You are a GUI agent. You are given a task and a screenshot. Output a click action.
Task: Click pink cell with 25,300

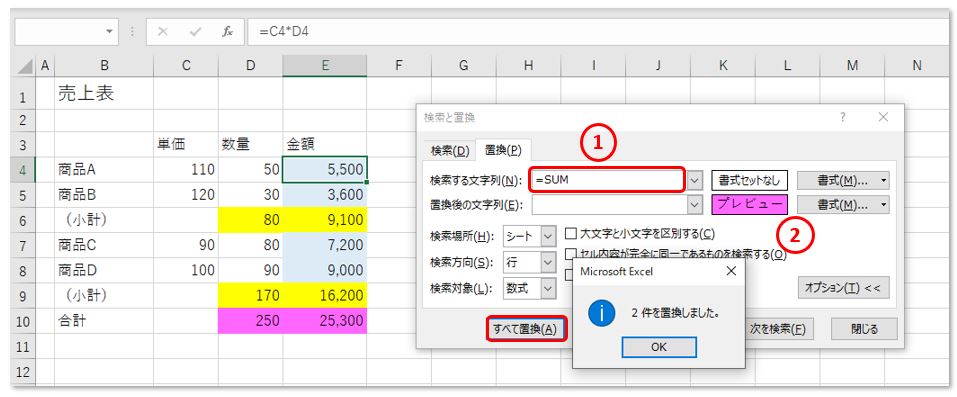[x=325, y=321]
